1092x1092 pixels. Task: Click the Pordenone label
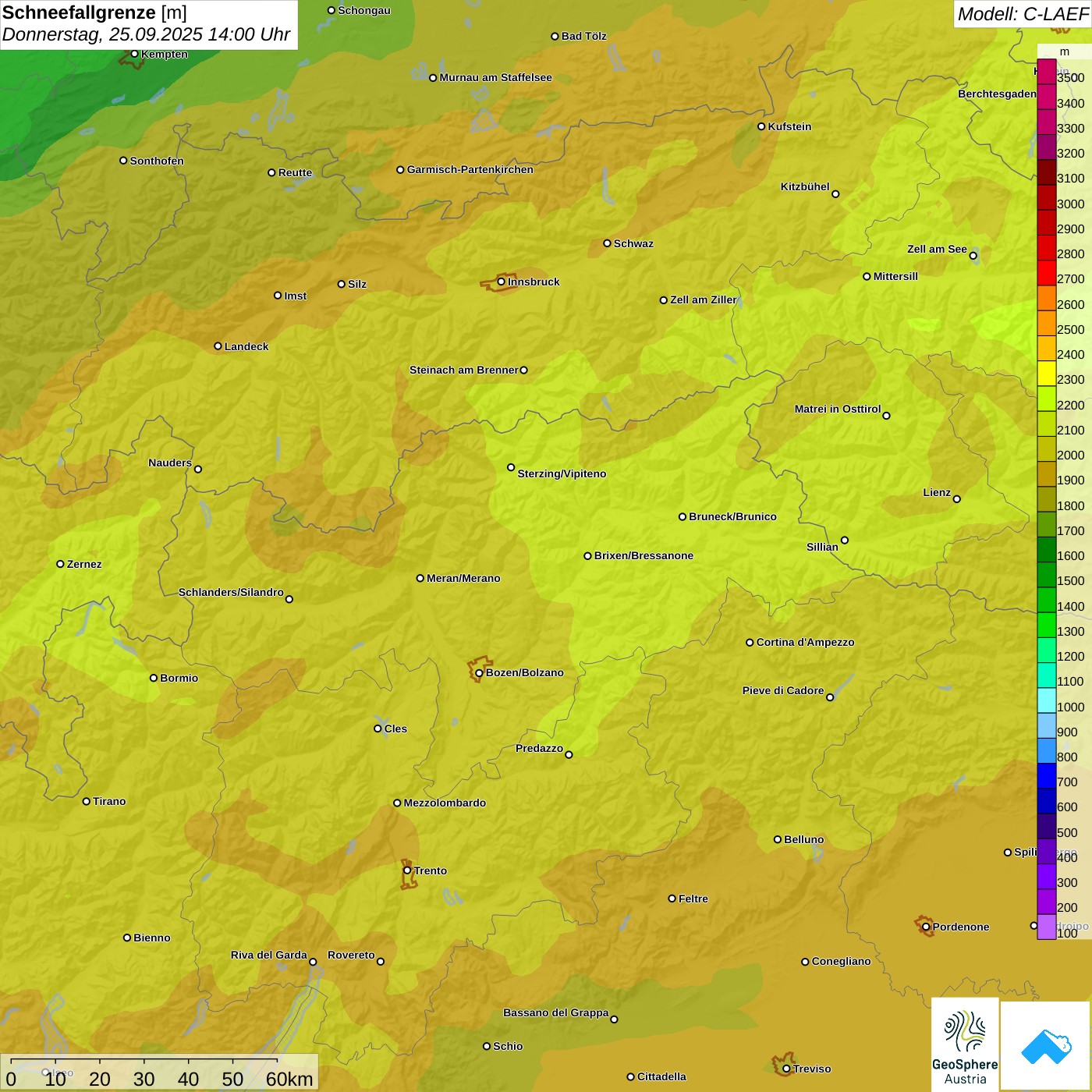961,927
